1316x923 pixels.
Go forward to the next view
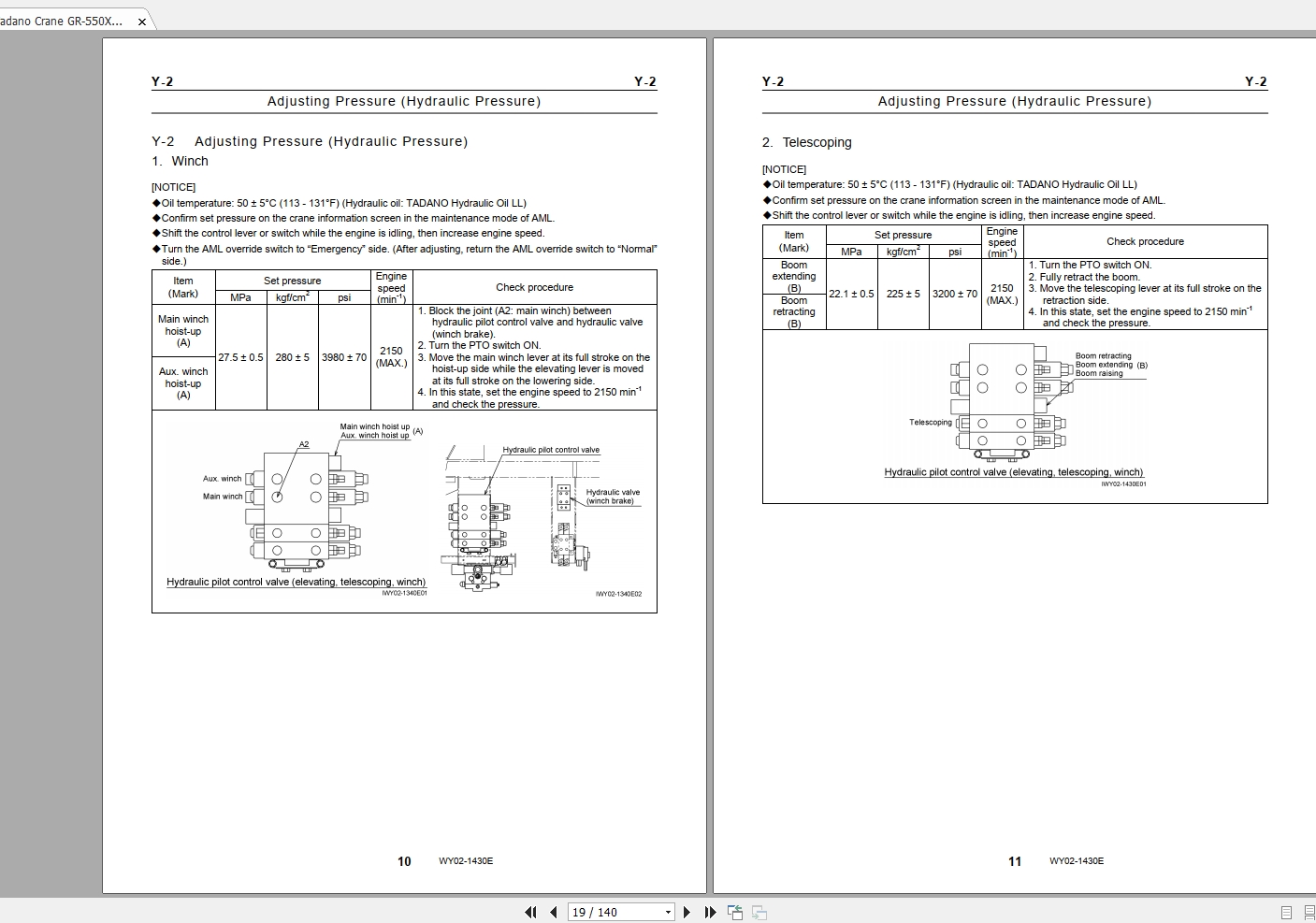pos(759,912)
